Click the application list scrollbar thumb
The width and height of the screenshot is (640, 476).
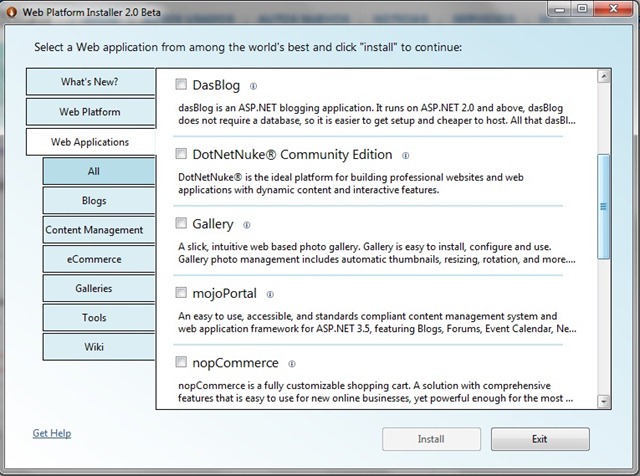[x=604, y=207]
